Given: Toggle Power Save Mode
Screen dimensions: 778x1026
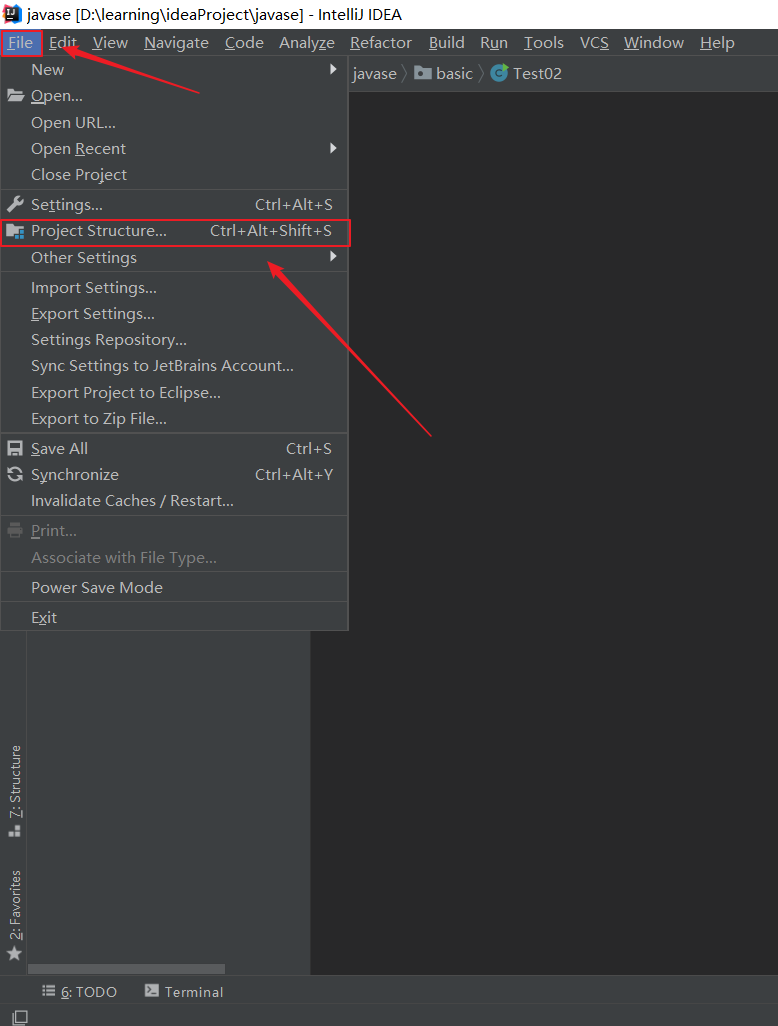Looking at the screenshot, I should point(97,588).
